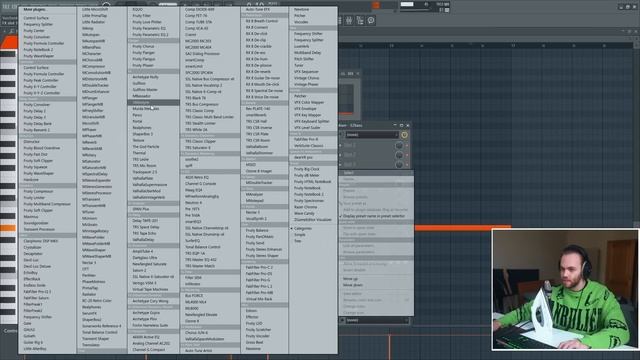
Task: Click Move down in slot context menu
Action: point(353,285)
